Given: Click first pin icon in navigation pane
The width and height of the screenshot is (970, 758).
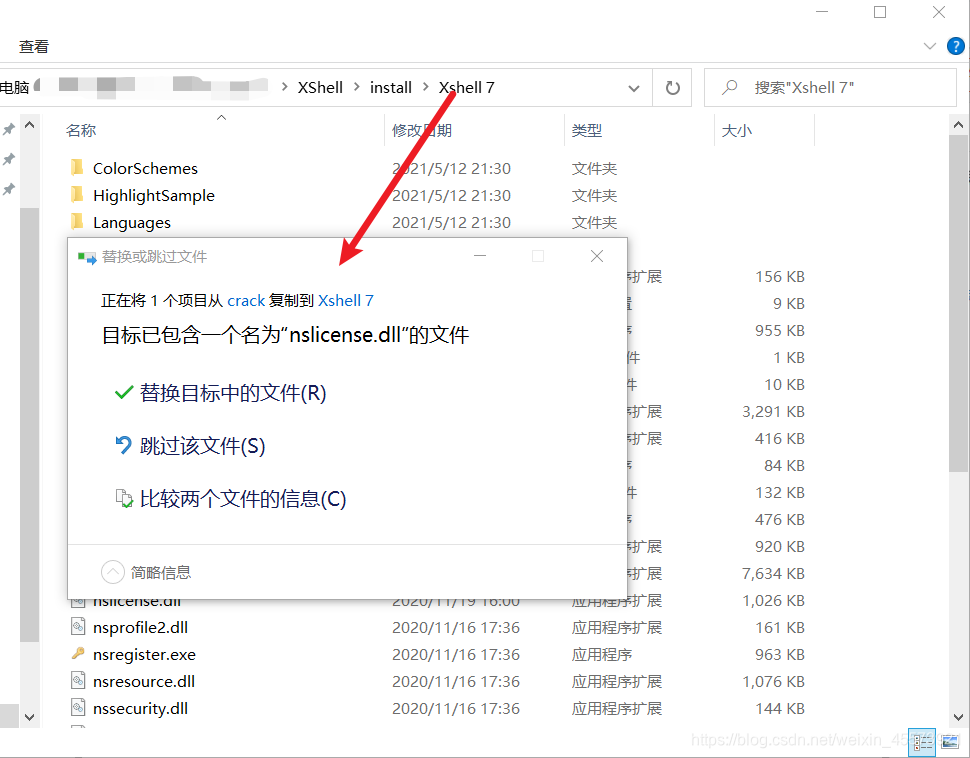Looking at the screenshot, I should click(9, 129).
